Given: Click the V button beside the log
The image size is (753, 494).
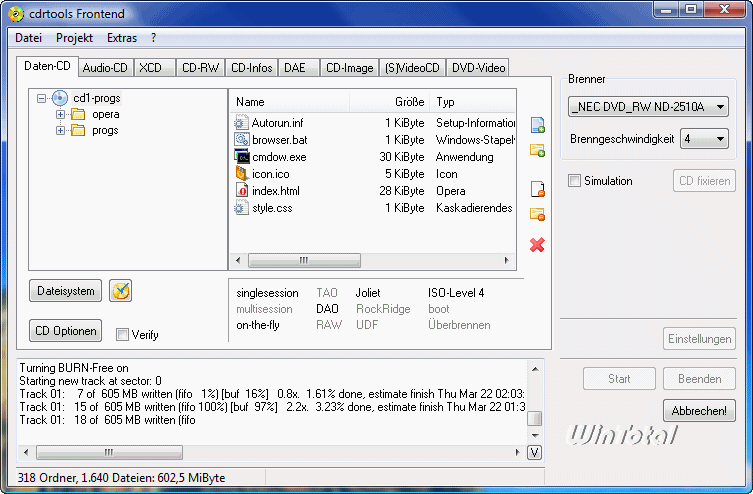Looking at the screenshot, I should tap(534, 452).
